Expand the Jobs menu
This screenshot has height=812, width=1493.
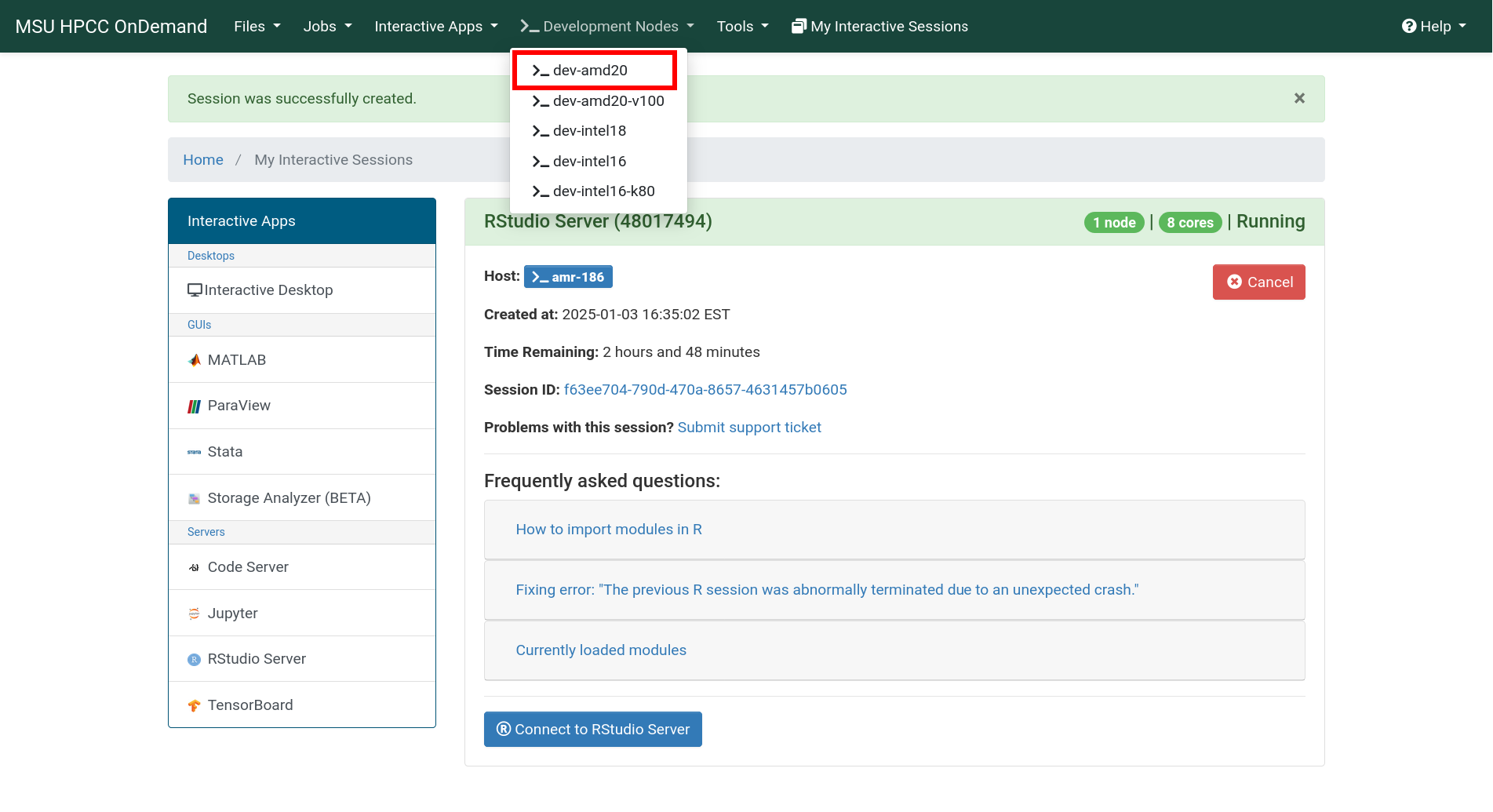[328, 27]
